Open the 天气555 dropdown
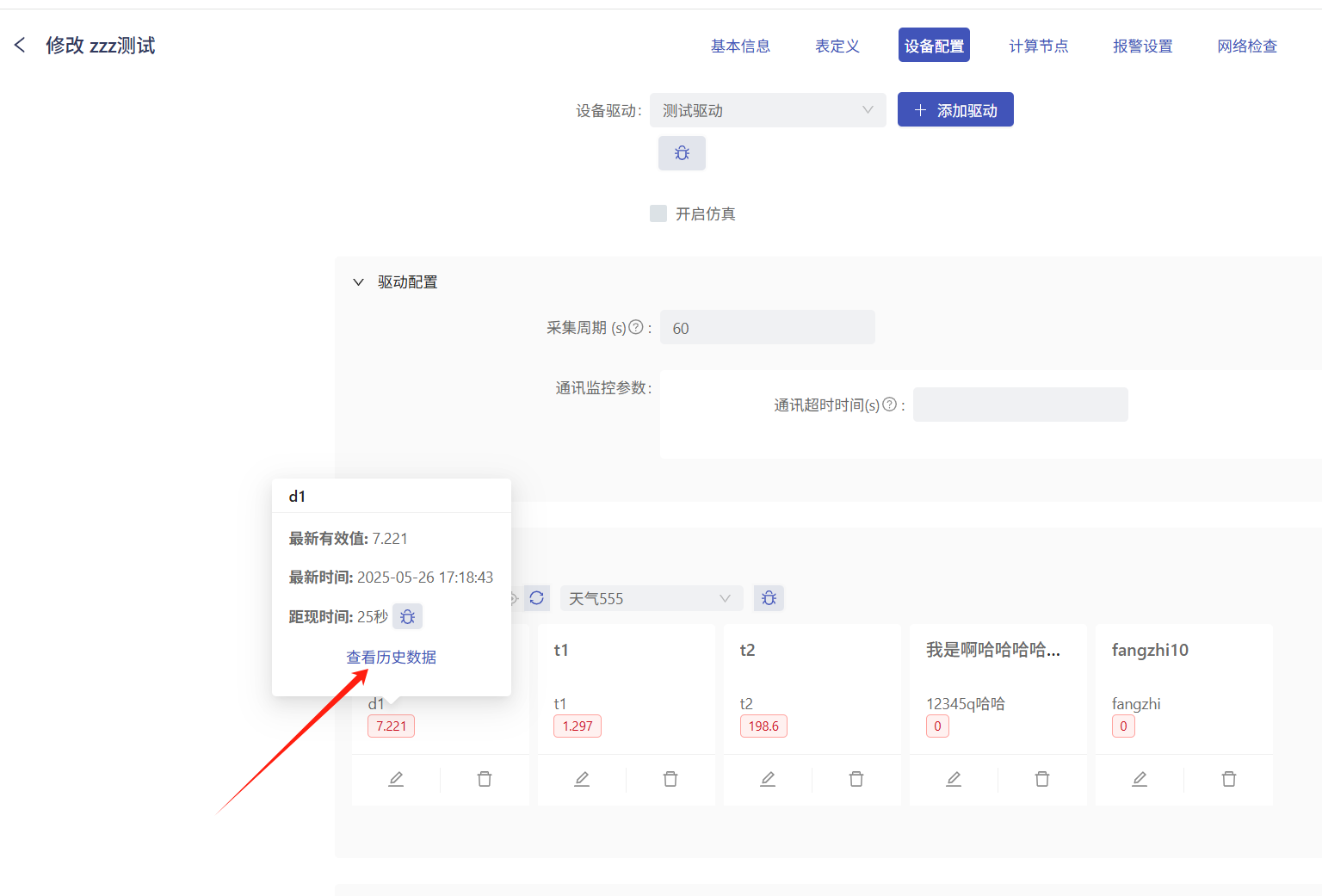Screen dimensions: 1322x896 coord(650,598)
